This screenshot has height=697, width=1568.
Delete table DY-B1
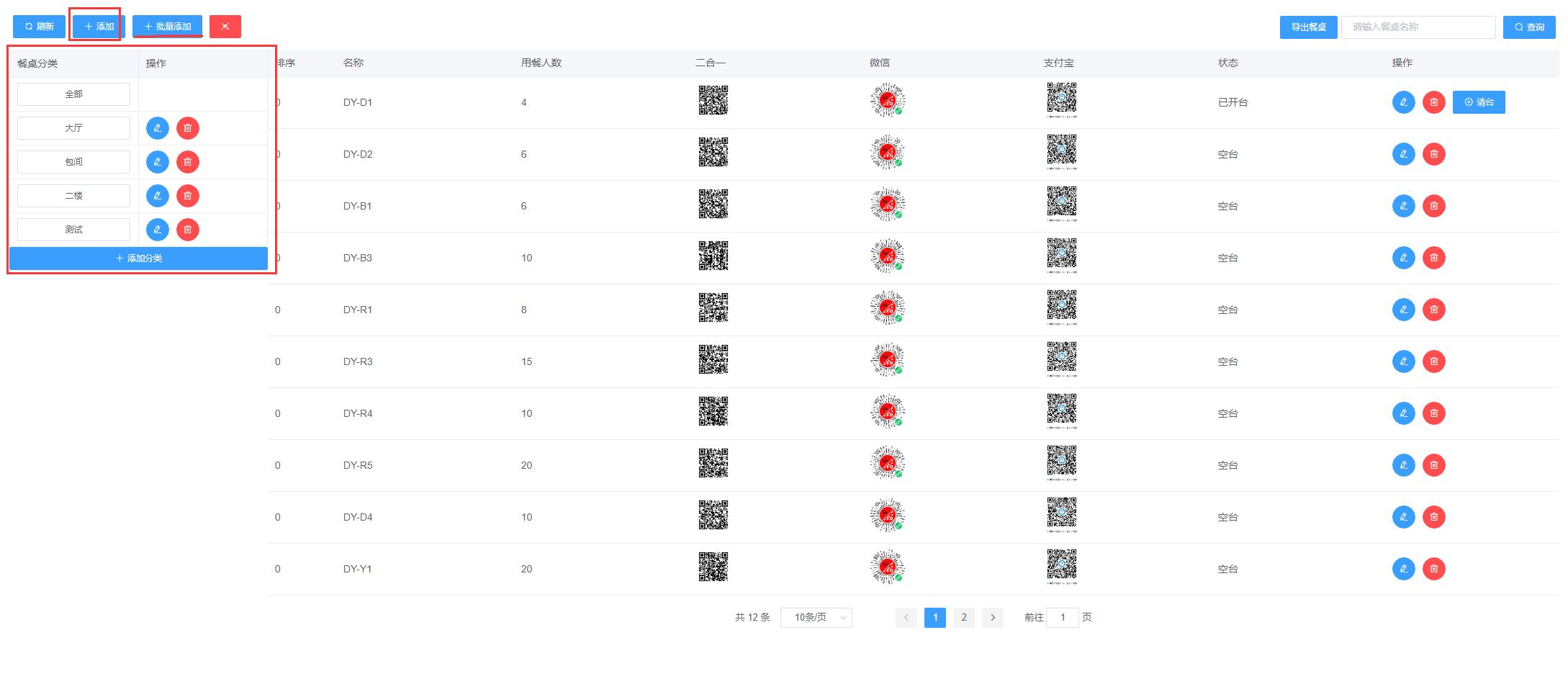pos(1434,206)
